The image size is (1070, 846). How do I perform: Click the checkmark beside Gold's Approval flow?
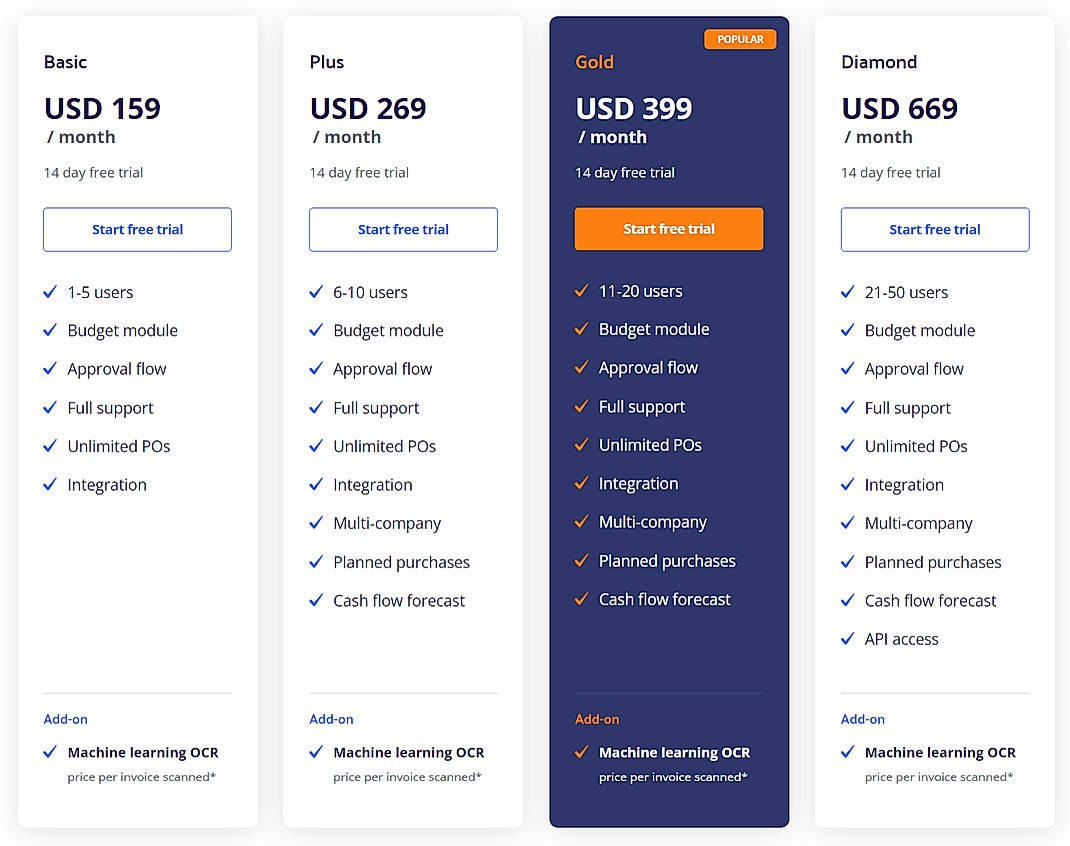(x=581, y=368)
